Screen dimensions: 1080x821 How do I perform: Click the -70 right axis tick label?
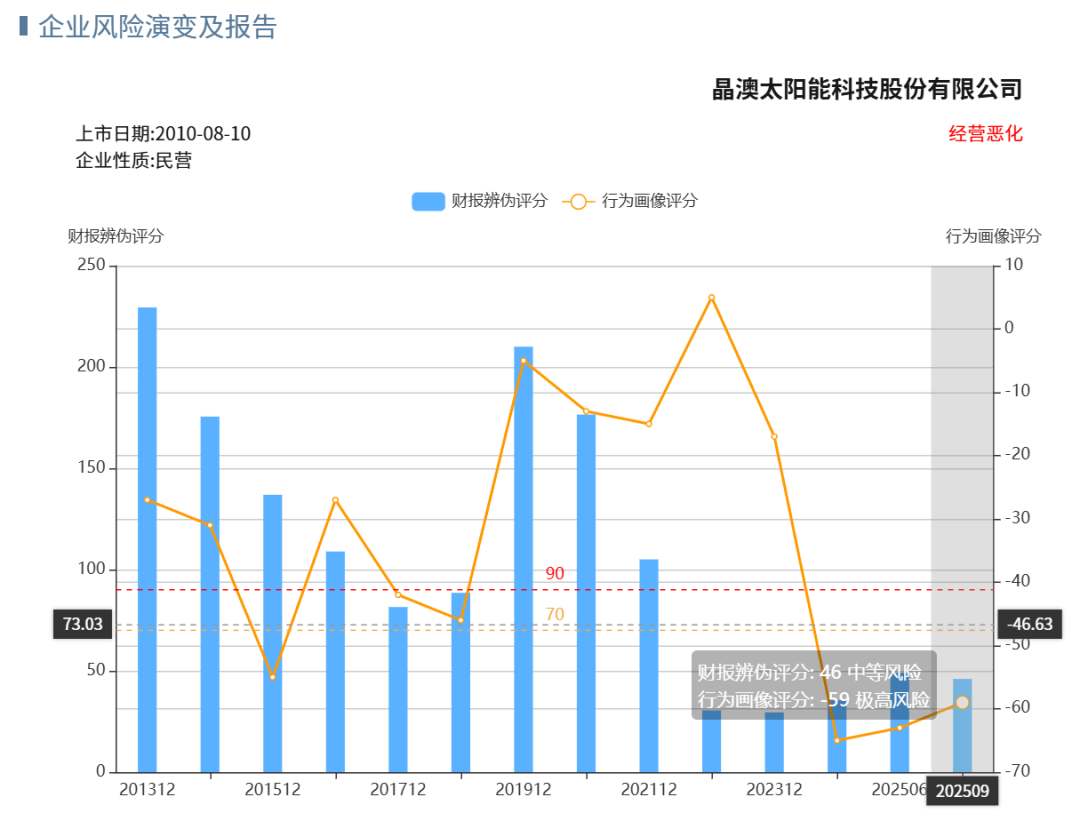pos(1017,771)
